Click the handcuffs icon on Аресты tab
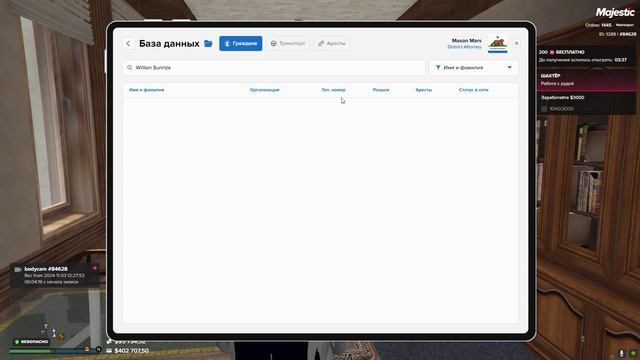This screenshot has width=640, height=360. tap(321, 43)
